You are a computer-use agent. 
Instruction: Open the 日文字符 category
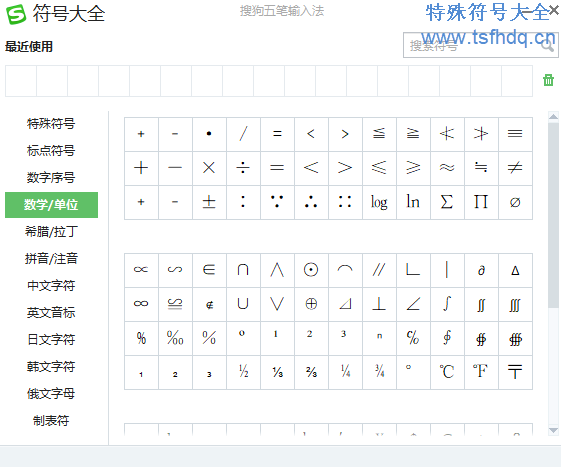[x=51, y=340]
